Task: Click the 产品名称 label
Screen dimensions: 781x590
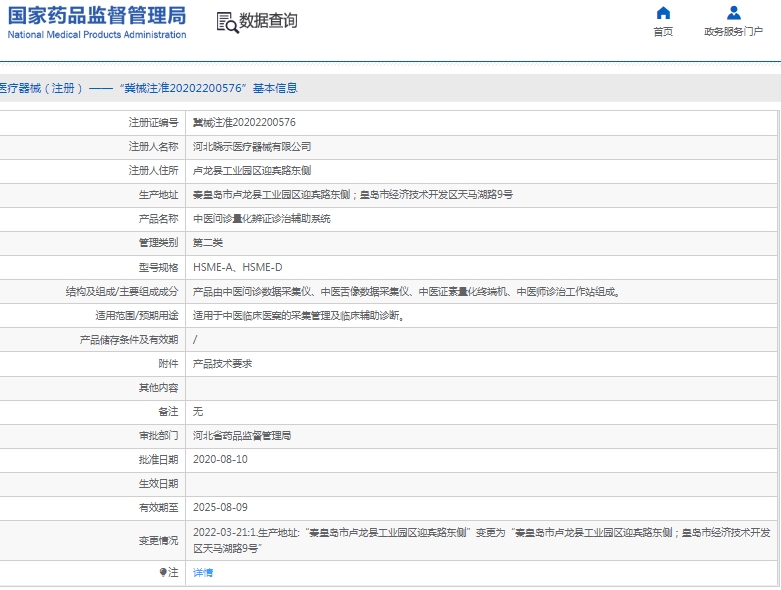Action: click(158, 219)
